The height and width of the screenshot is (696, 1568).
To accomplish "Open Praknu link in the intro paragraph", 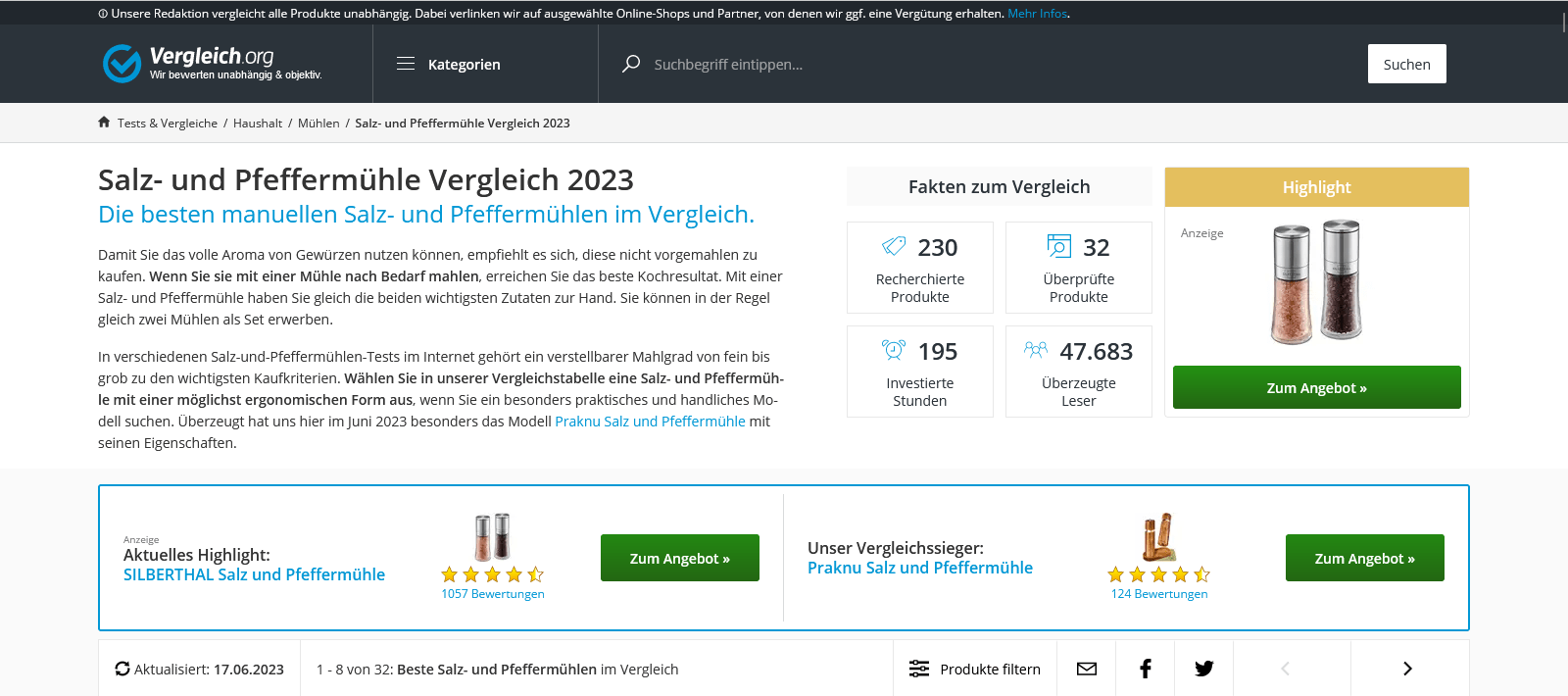I will coord(651,422).
